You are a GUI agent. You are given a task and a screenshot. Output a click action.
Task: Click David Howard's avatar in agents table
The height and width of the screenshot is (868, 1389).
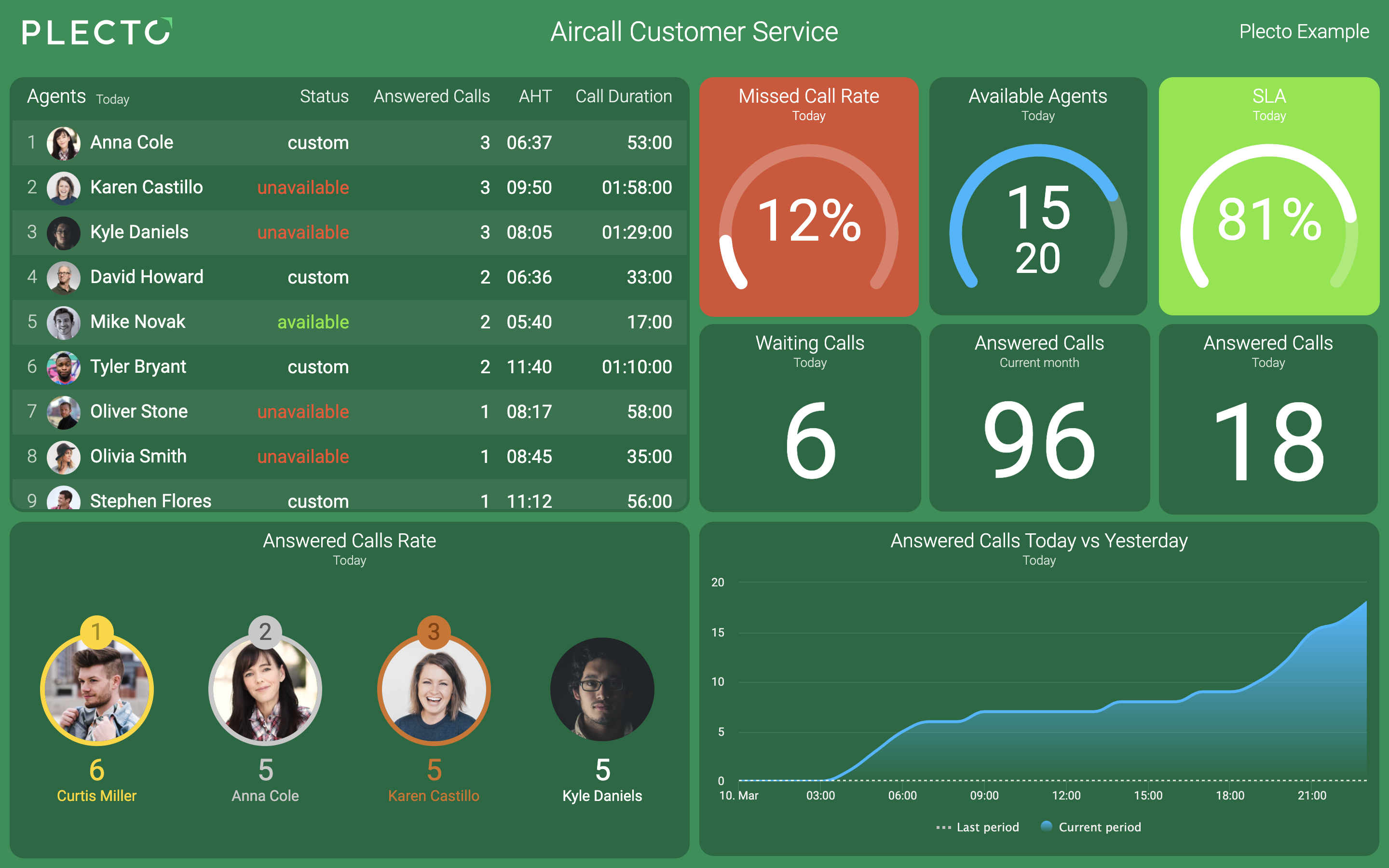(63, 277)
